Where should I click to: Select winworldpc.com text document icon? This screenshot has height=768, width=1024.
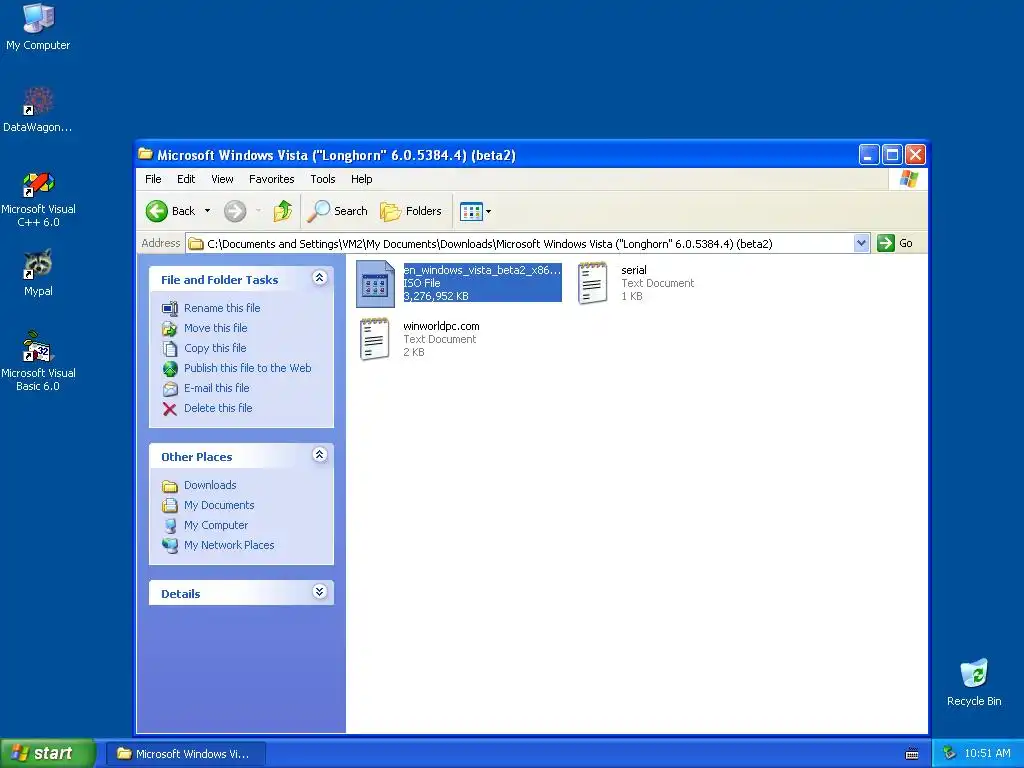pos(375,339)
